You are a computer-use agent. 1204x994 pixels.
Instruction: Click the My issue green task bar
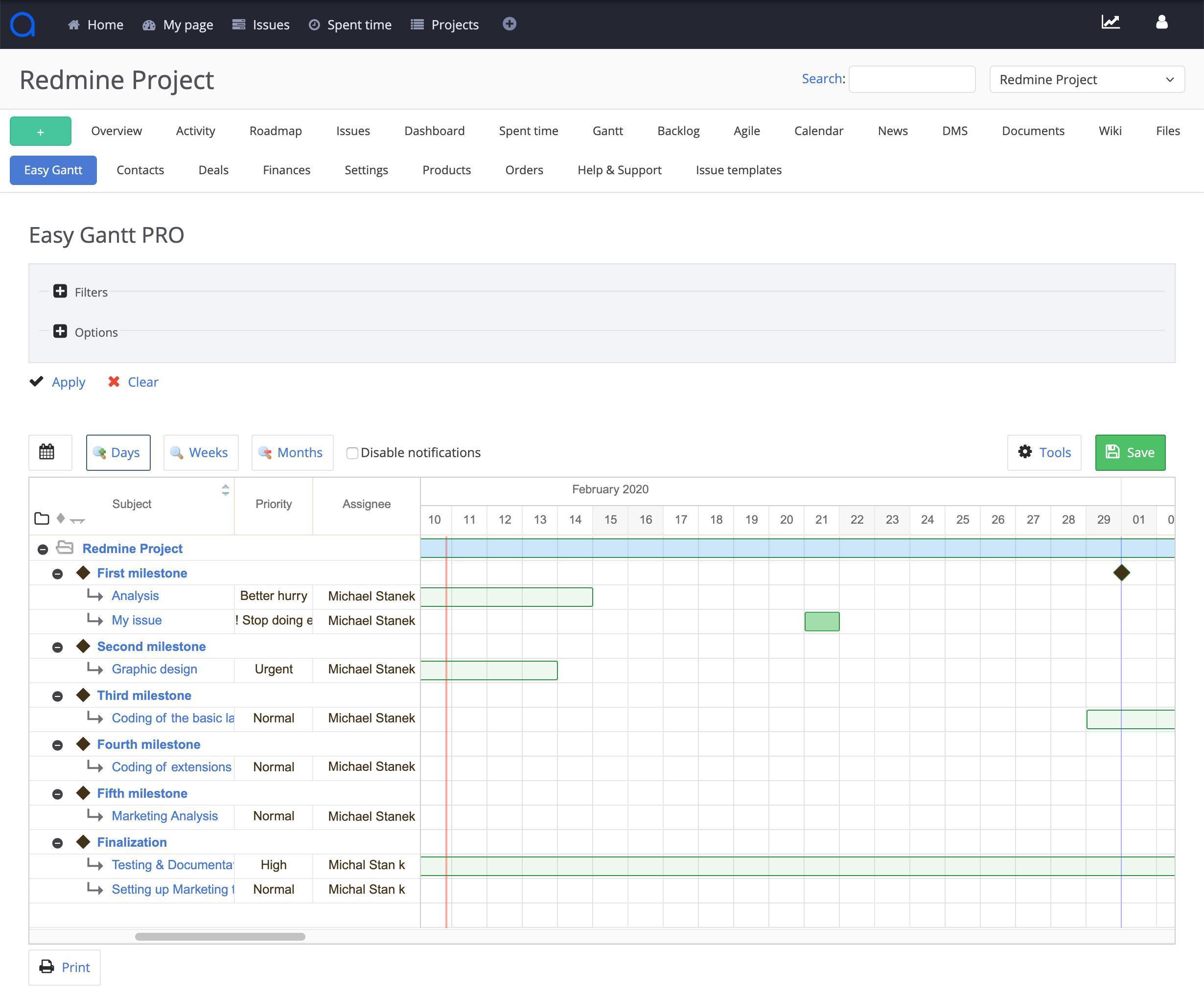click(x=822, y=621)
